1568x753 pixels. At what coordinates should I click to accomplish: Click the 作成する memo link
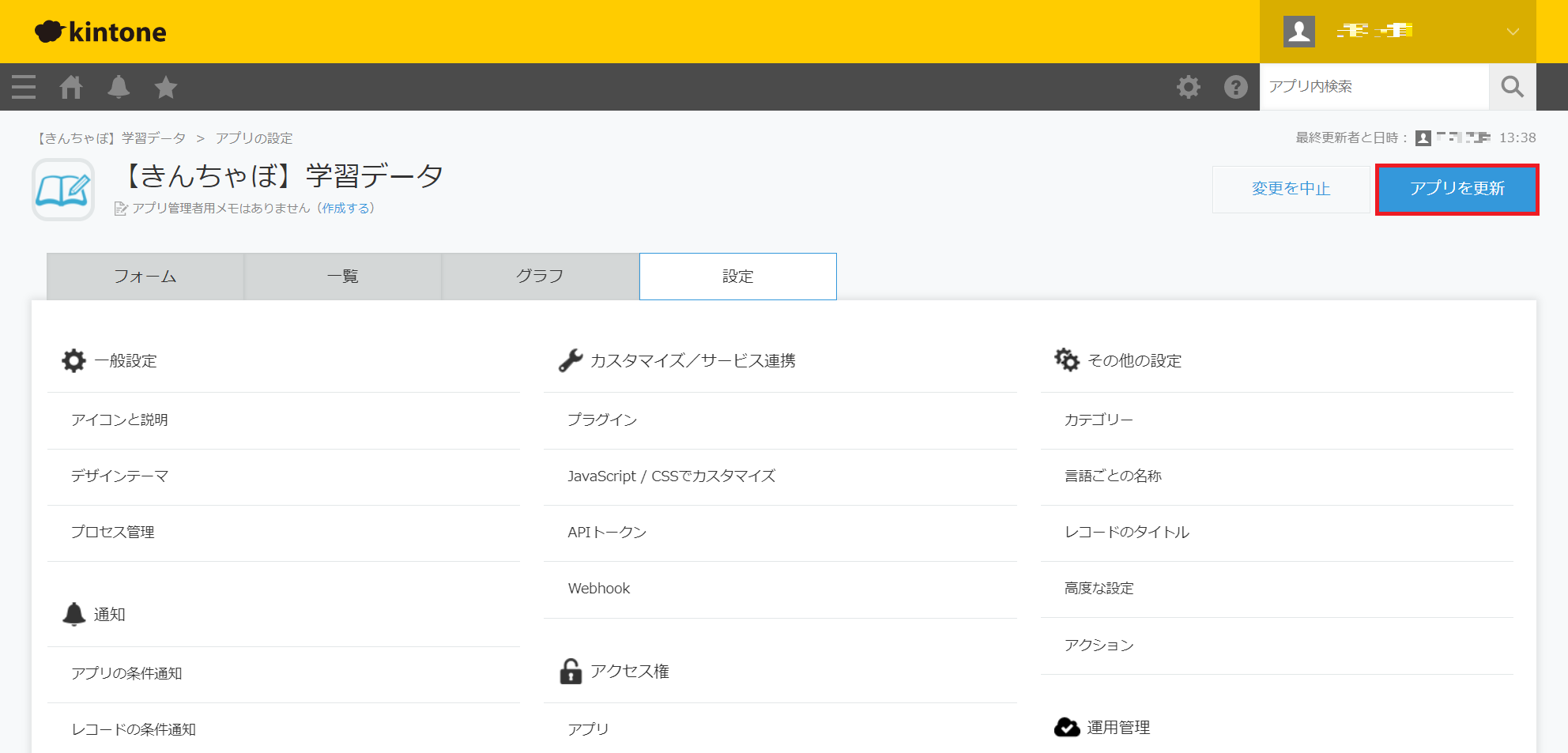pos(345,209)
